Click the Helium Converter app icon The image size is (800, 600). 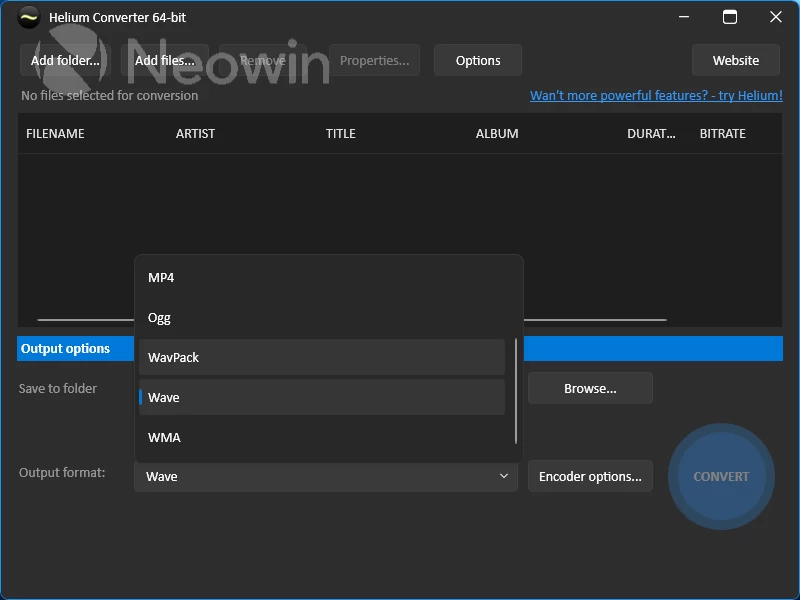coord(29,18)
